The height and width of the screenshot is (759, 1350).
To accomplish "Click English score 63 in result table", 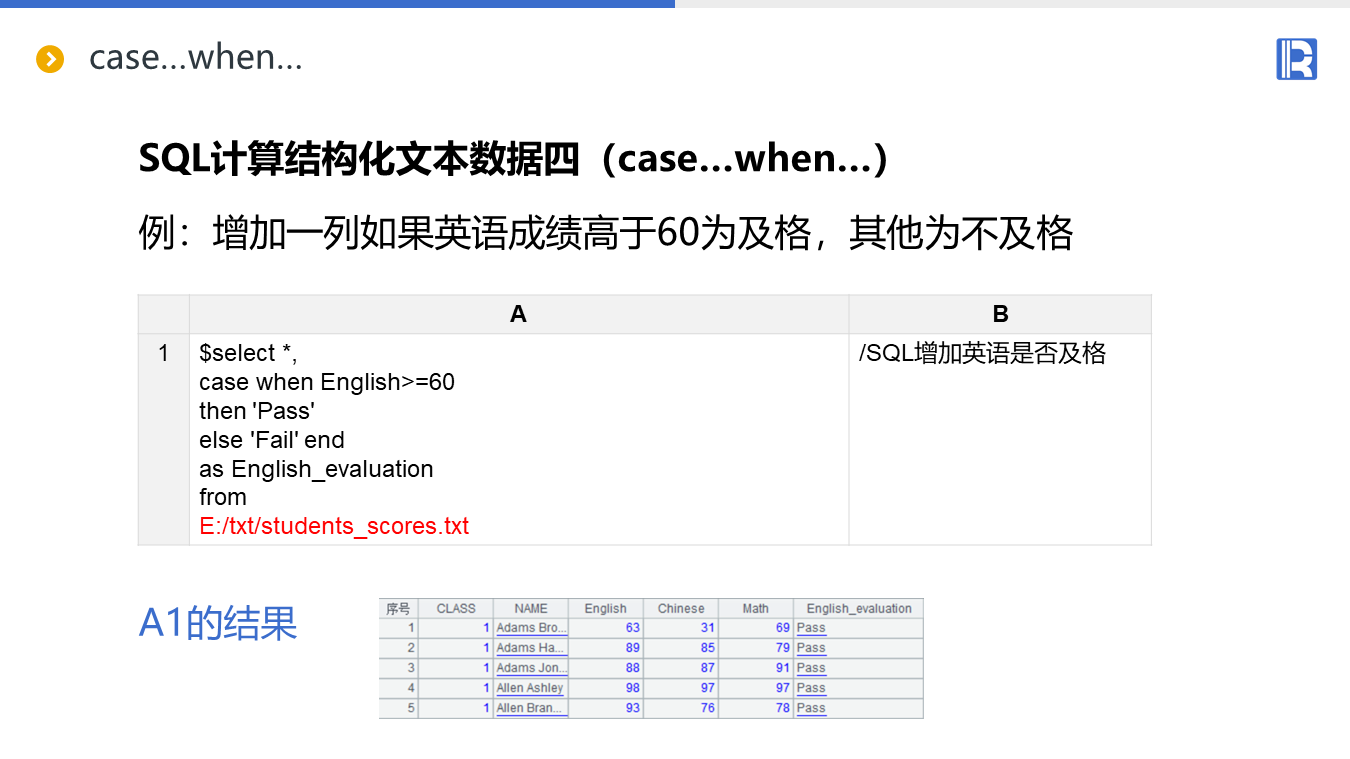I will tap(632, 628).
